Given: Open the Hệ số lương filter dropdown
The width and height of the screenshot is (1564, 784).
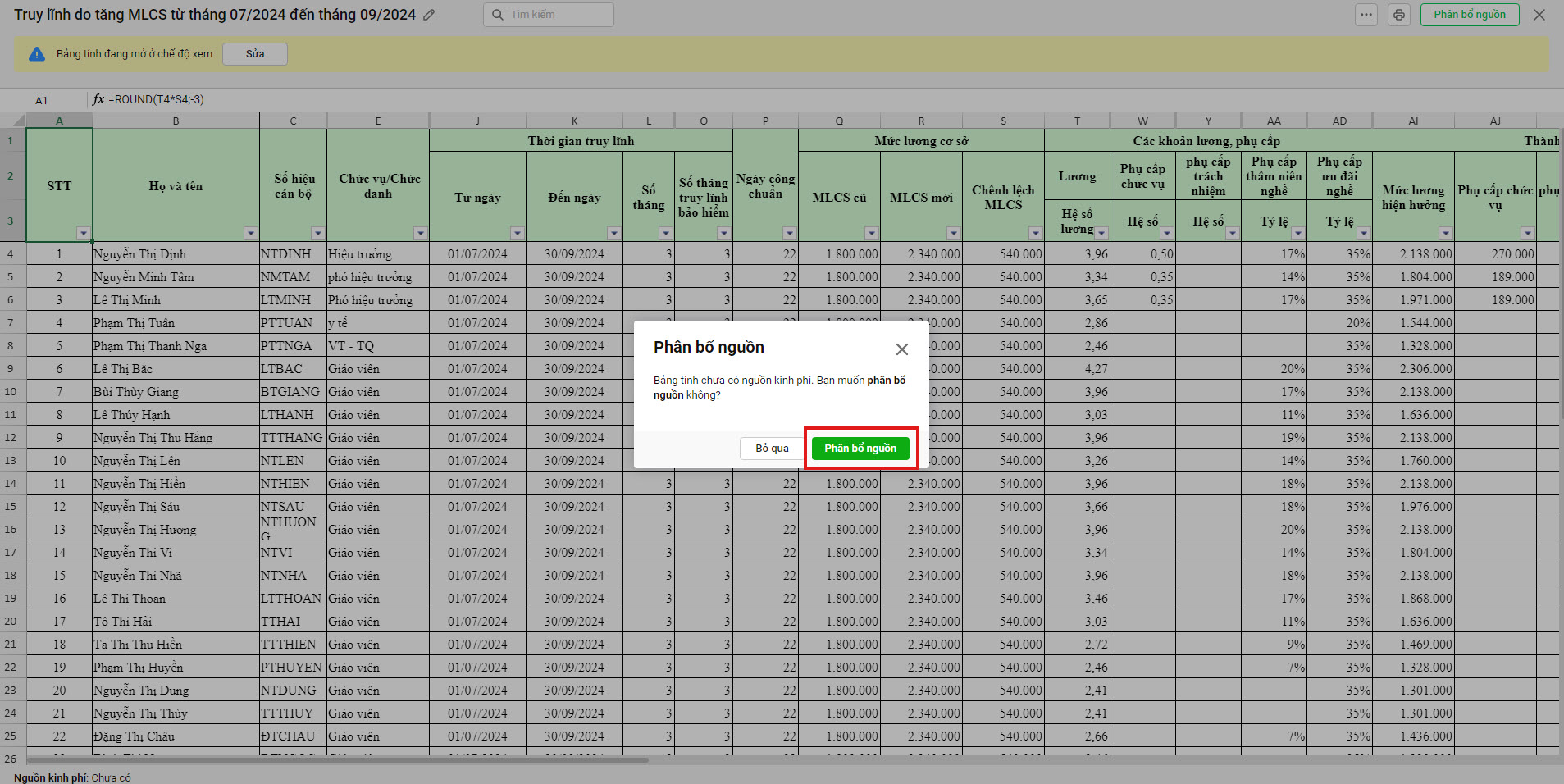Looking at the screenshot, I should pos(1101,234).
